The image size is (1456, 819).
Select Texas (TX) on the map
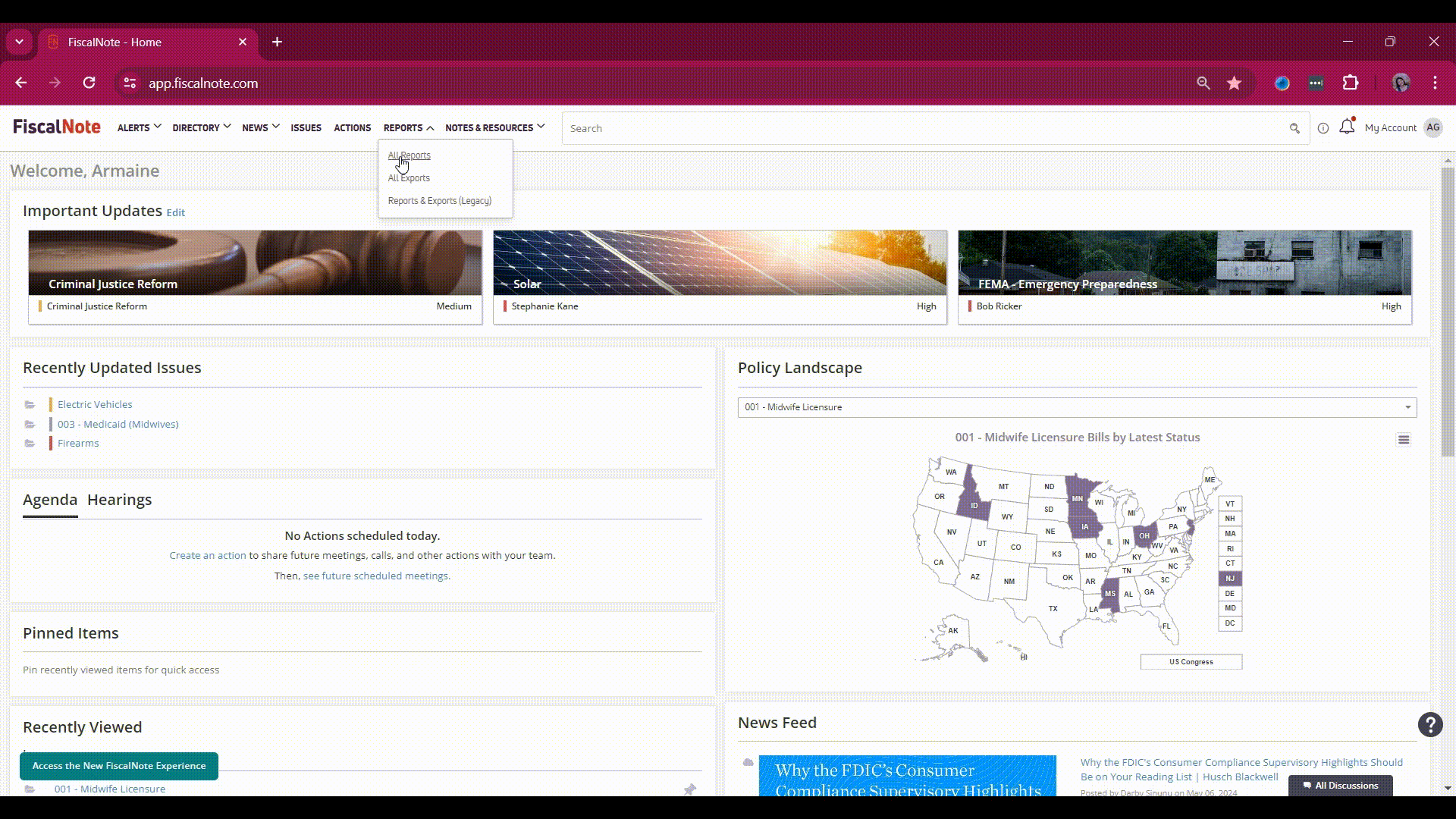pos(1053,609)
